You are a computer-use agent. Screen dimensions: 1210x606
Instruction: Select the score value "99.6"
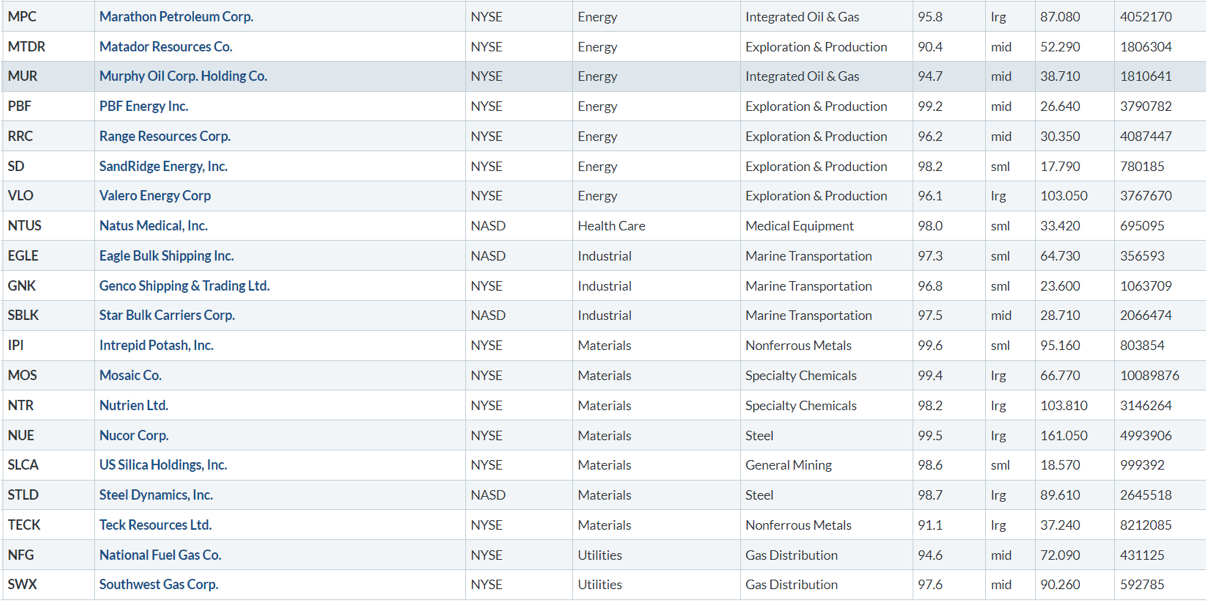(930, 345)
